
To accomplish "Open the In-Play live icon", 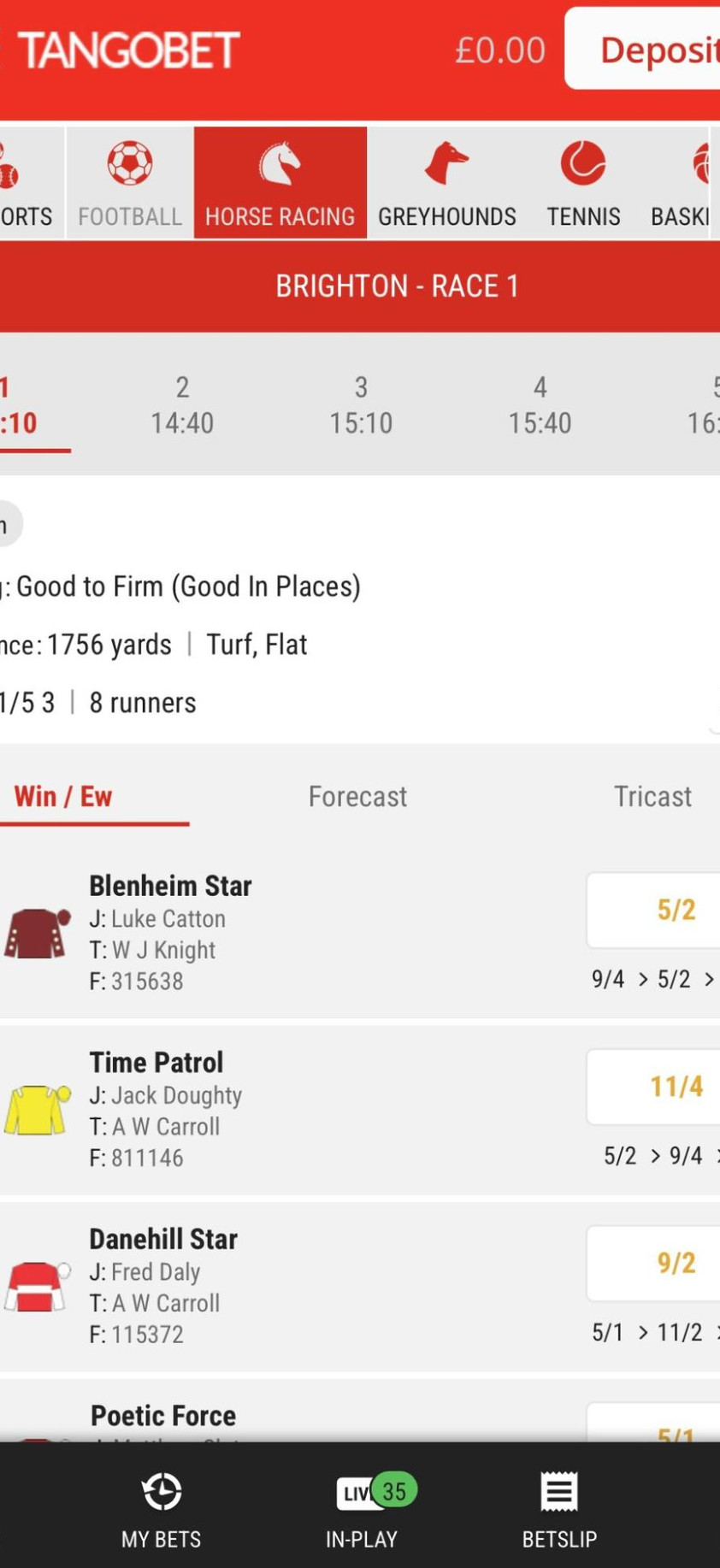I will coord(362,1492).
